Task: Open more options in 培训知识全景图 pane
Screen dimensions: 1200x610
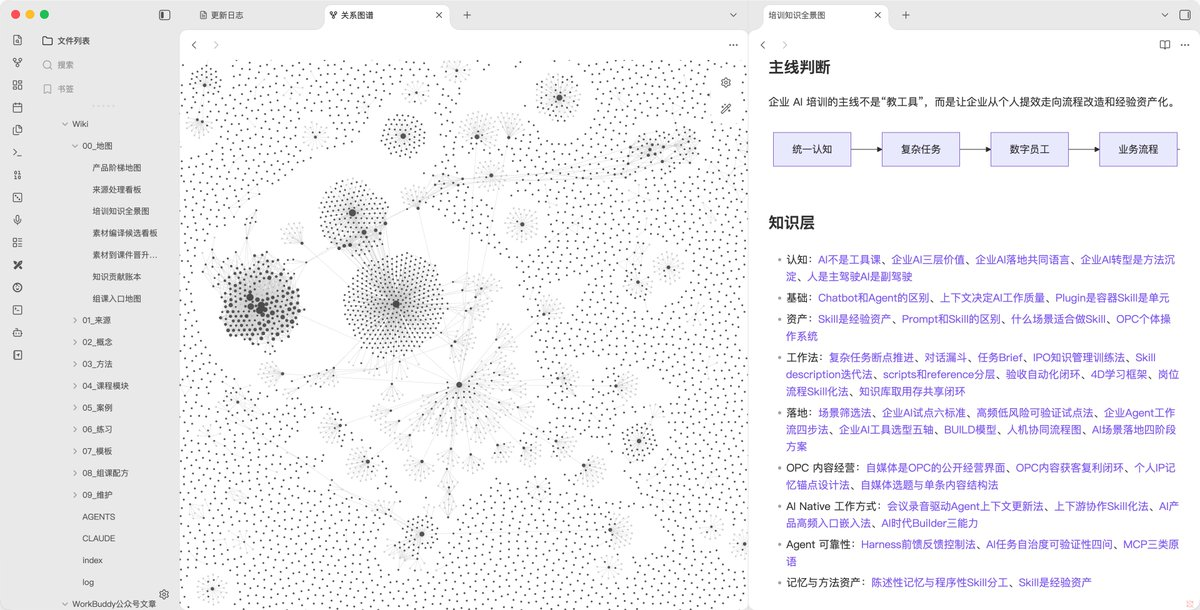Action: click(x=1186, y=45)
